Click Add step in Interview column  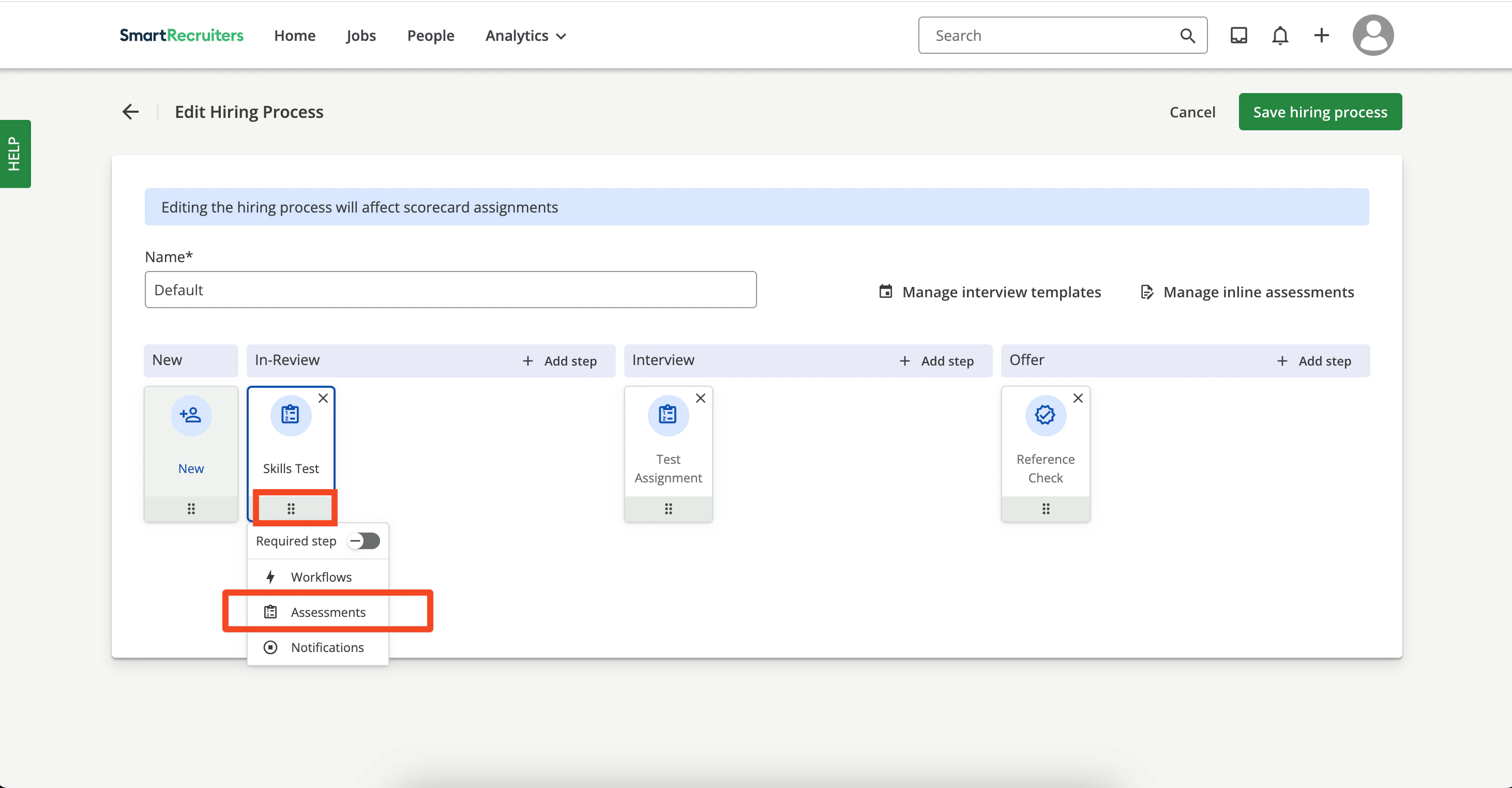(937, 361)
